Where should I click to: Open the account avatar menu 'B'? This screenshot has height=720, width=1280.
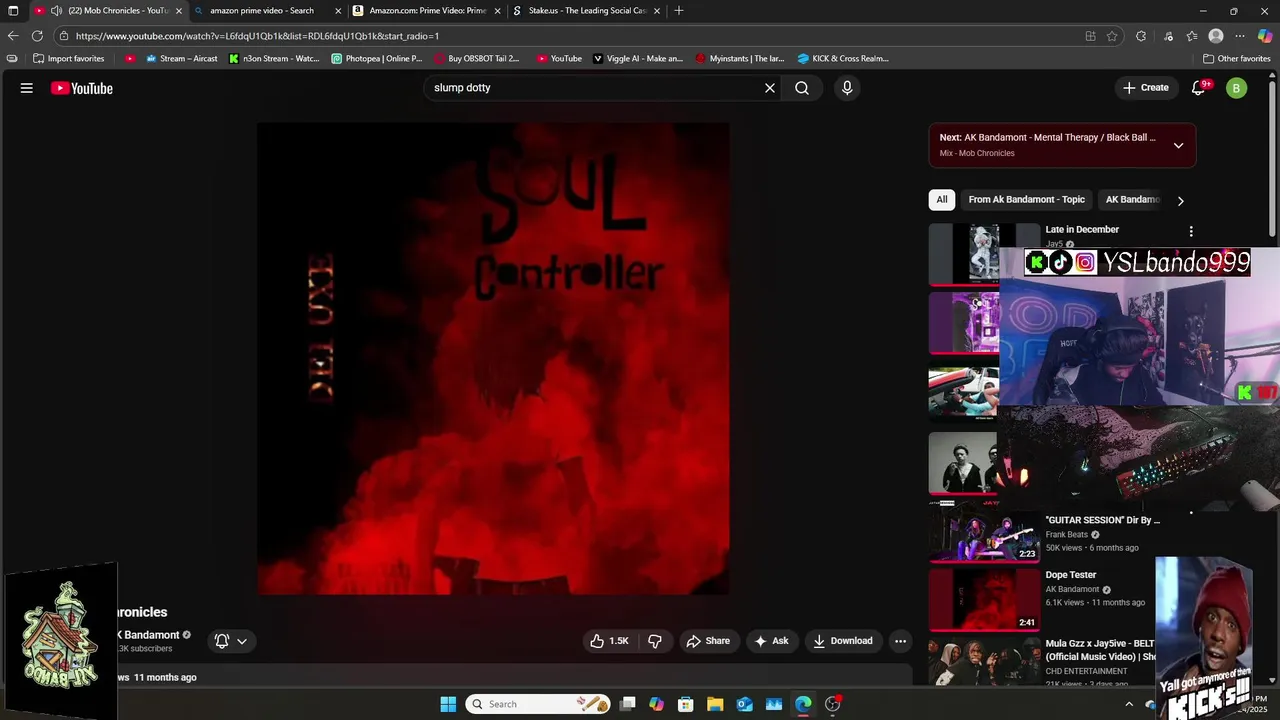click(1237, 88)
